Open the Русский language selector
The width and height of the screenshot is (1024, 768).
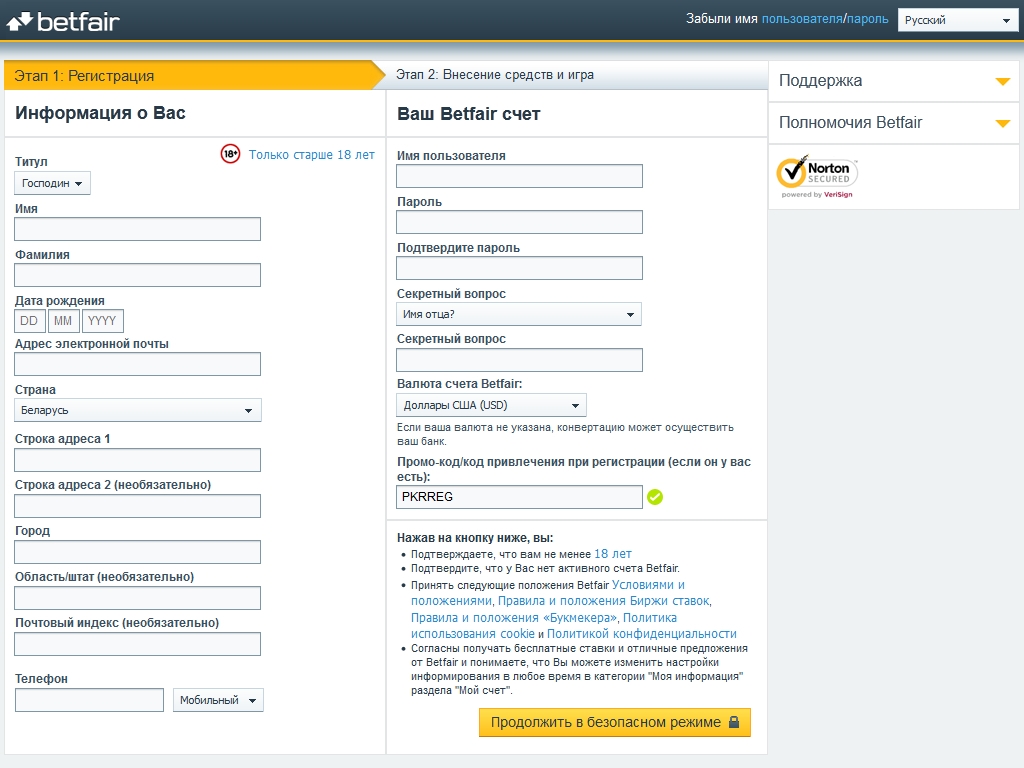click(x=957, y=20)
